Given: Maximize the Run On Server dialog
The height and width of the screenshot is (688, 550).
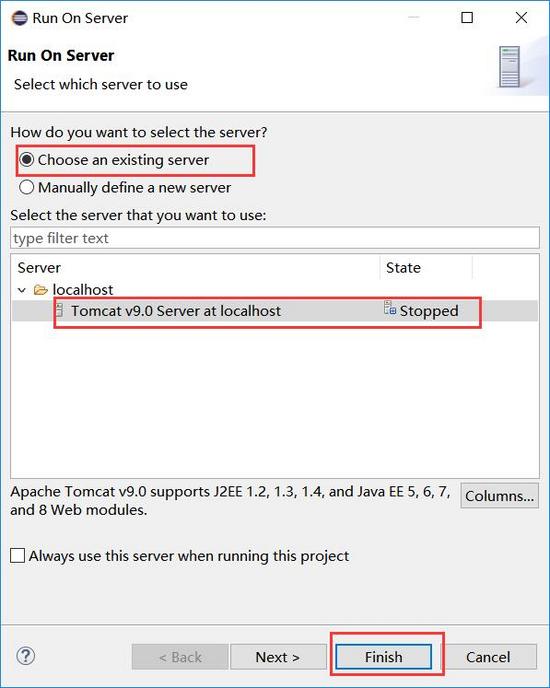Looking at the screenshot, I should [x=467, y=18].
